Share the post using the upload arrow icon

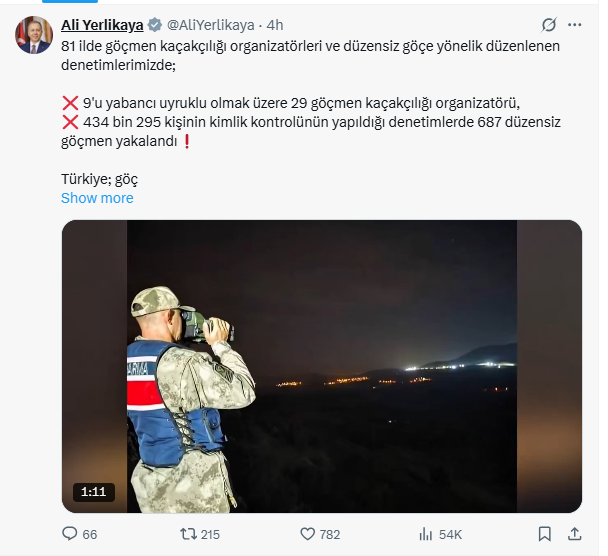575,534
